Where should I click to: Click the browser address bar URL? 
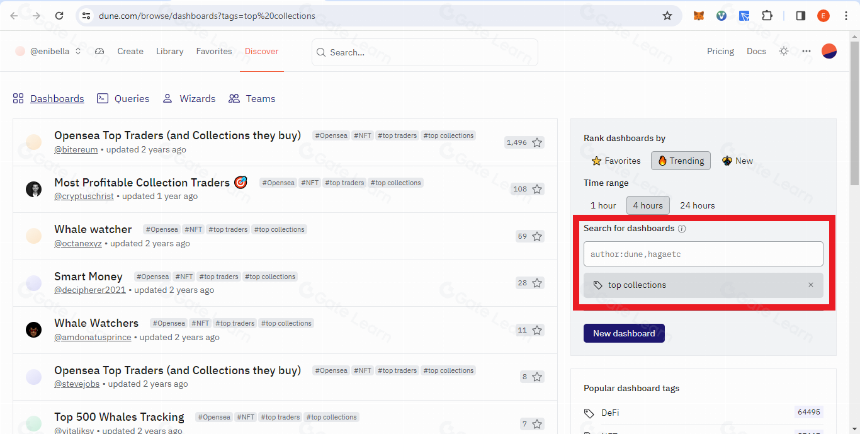[207, 16]
